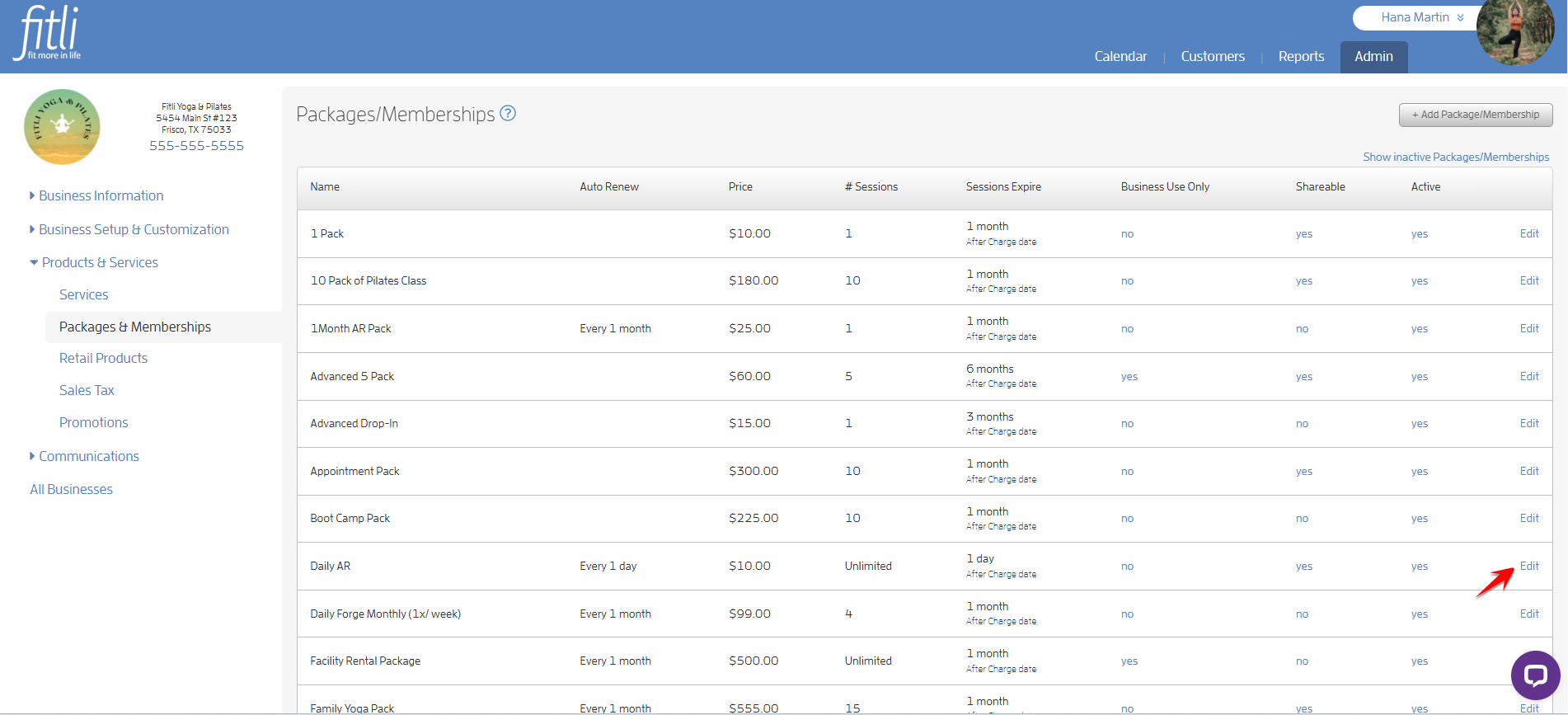Open Sales Tax in sidebar
1568x715 pixels.
click(87, 390)
